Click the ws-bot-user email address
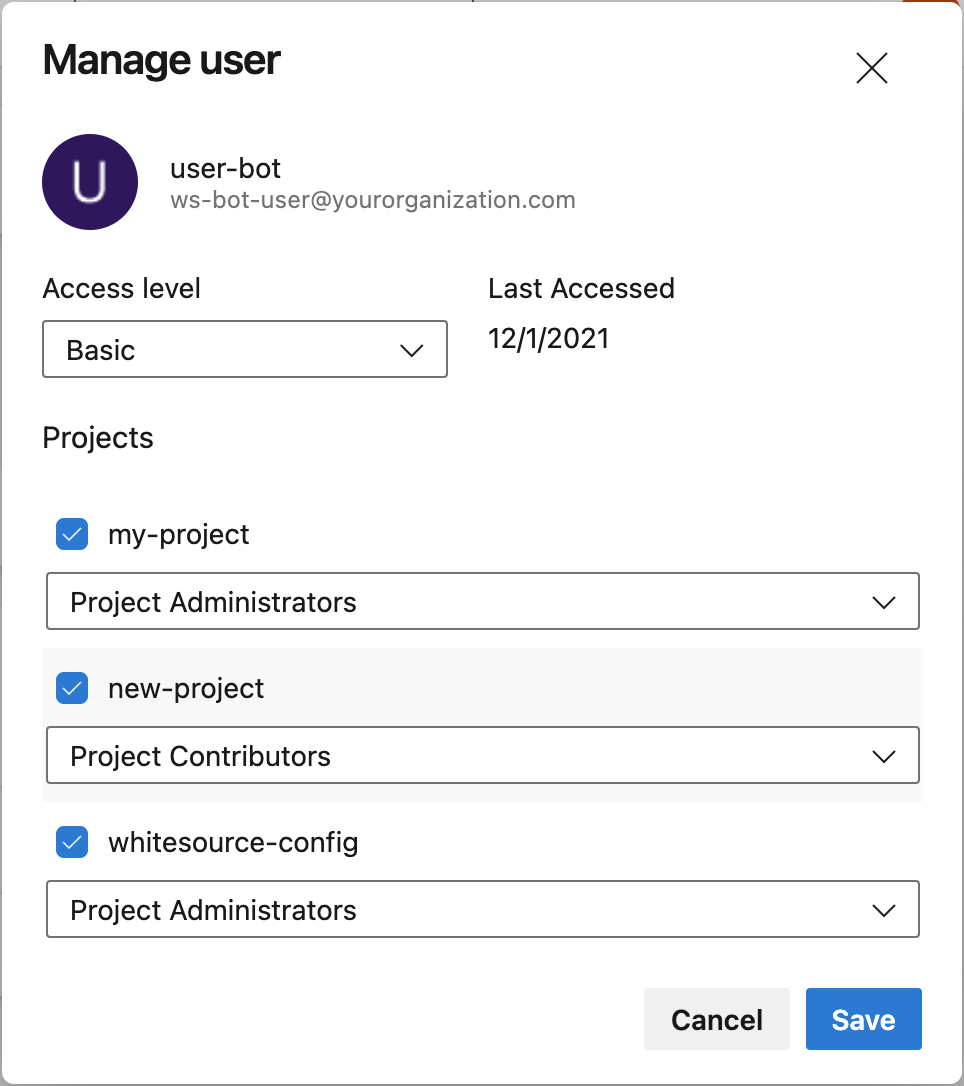The height and width of the screenshot is (1086, 964). (373, 200)
